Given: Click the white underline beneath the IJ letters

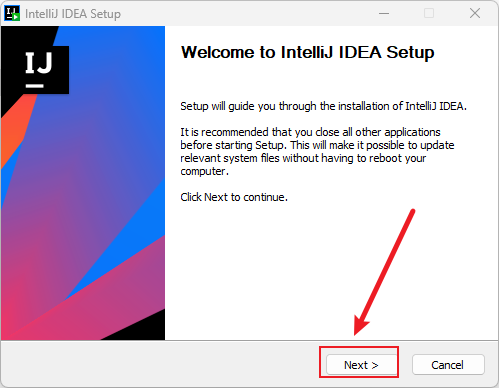Looking at the screenshot, I should pos(35,86).
